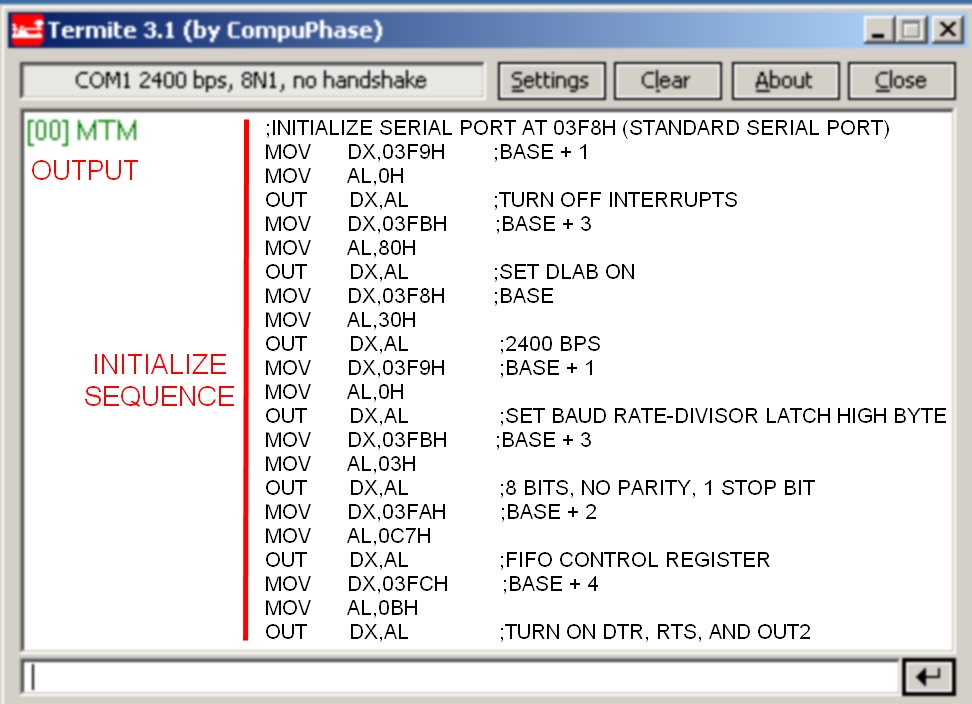Click the green [00] MTM received text
This screenshot has width=972, height=704.
pyautogui.click(x=82, y=131)
